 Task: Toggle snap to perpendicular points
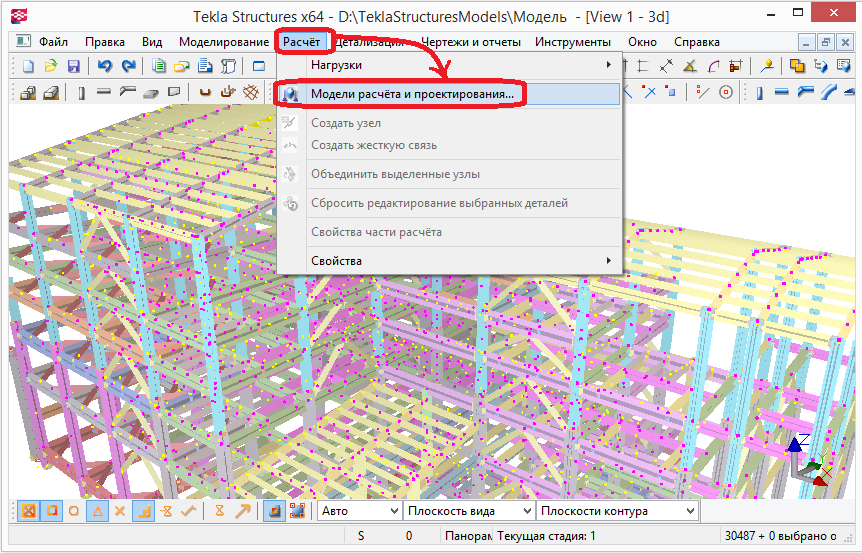point(143,511)
